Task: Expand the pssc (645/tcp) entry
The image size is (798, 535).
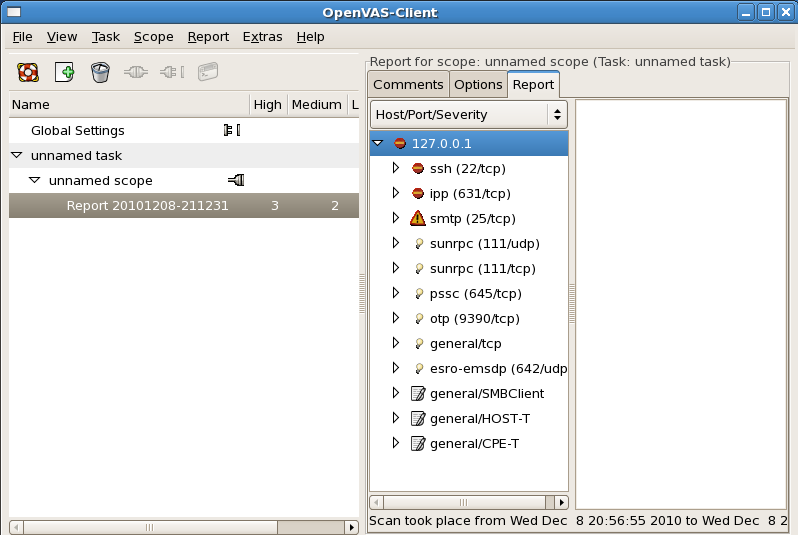Action: [395, 292]
